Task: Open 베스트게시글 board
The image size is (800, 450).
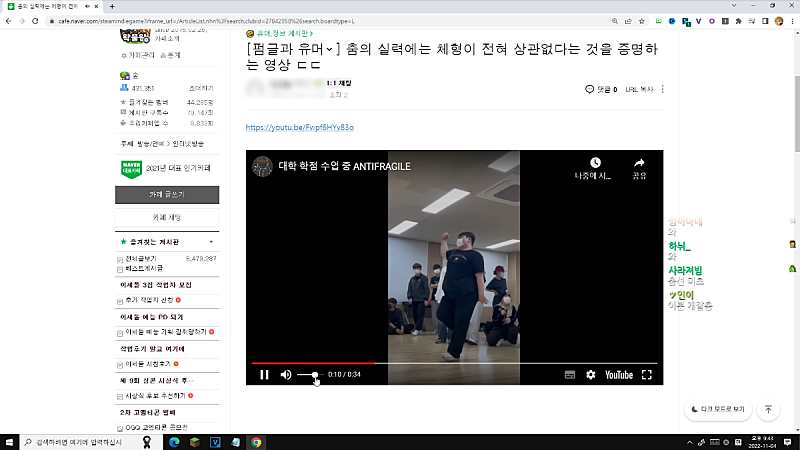Action: pos(144,268)
